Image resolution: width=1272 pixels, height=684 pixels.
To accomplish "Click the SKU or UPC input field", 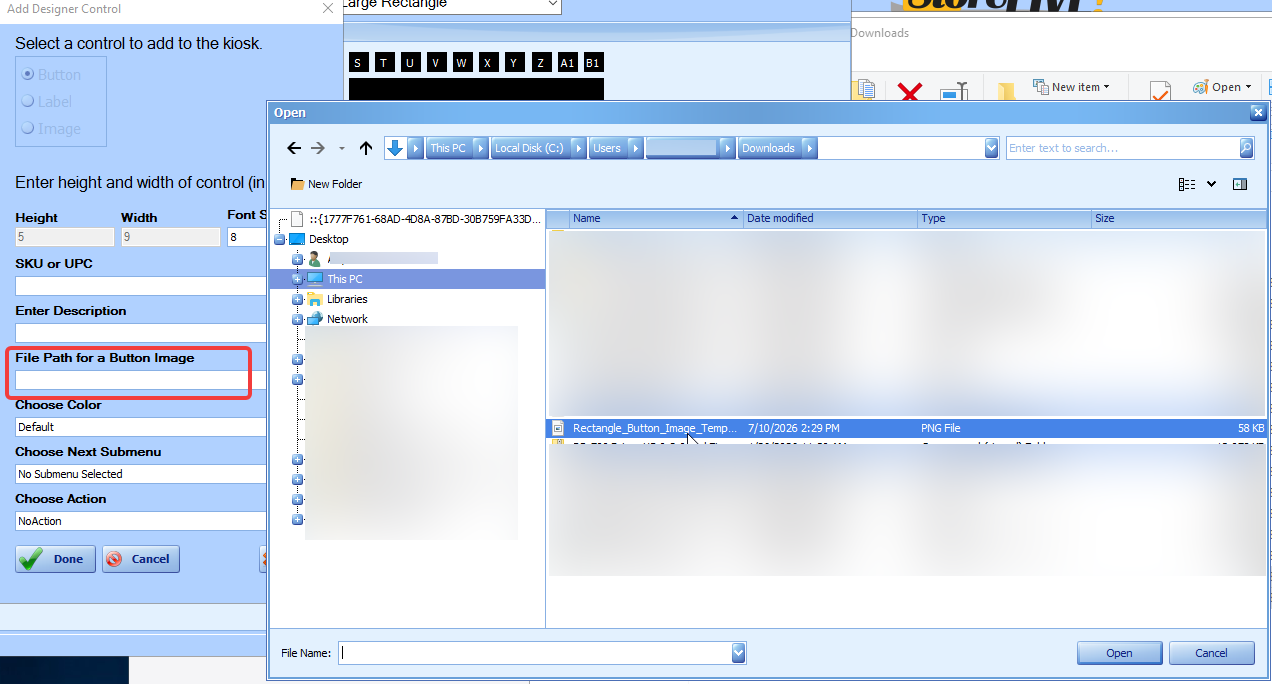I will (141, 286).
